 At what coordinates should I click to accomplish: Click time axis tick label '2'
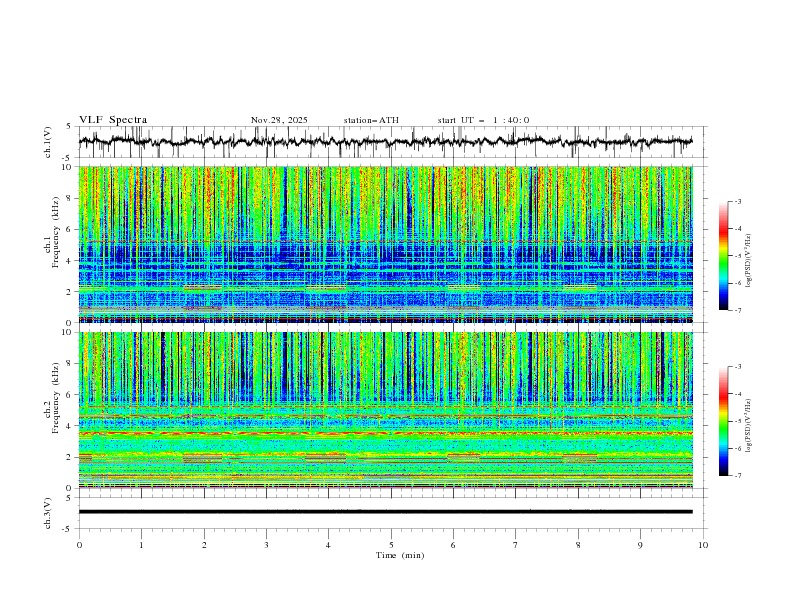pos(204,545)
